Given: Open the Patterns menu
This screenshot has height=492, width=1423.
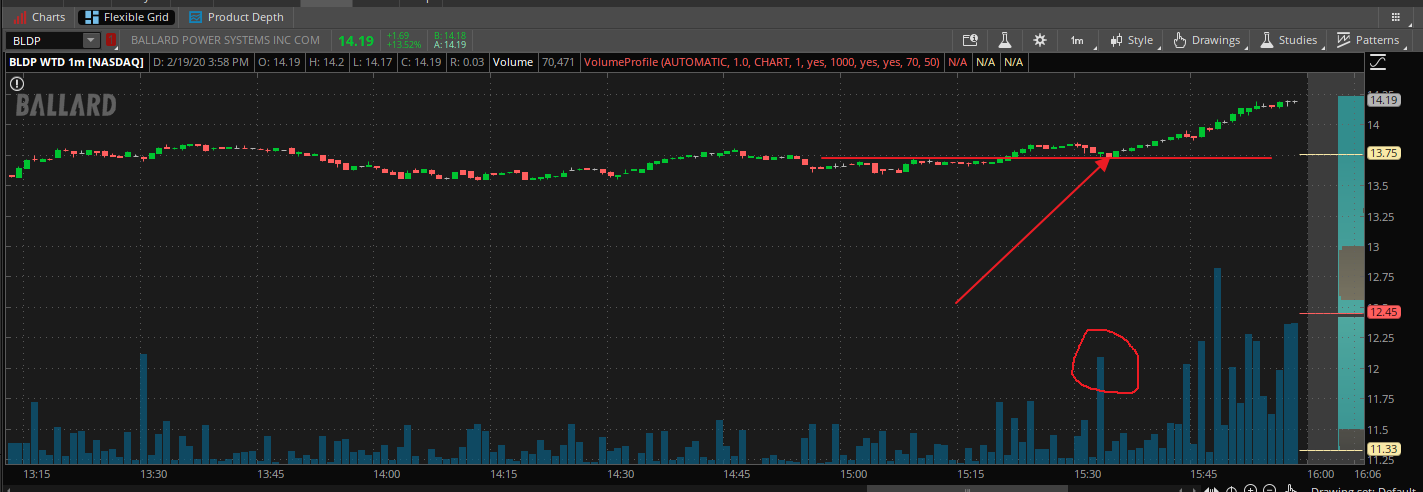Looking at the screenshot, I should pyautogui.click(x=1368, y=40).
